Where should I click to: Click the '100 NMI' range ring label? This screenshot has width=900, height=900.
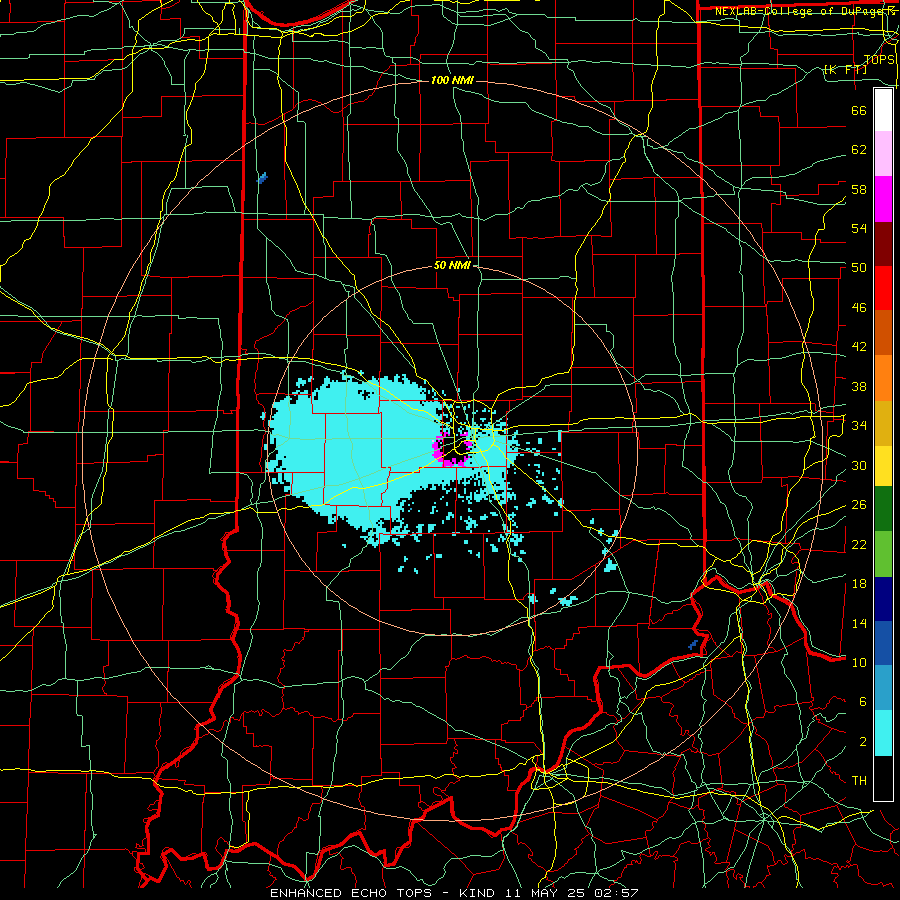[452, 80]
